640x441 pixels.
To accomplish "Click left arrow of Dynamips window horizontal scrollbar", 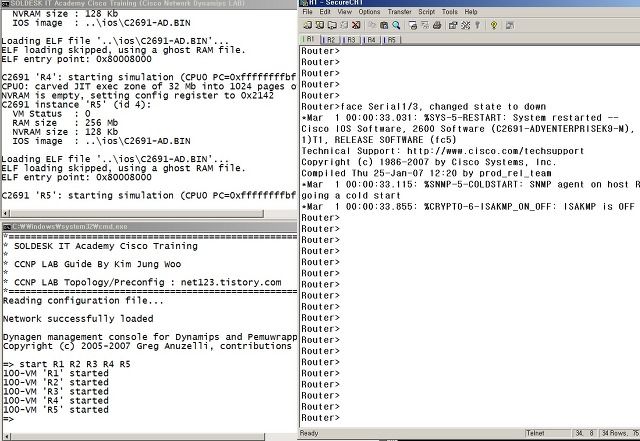I will click(5, 213).
